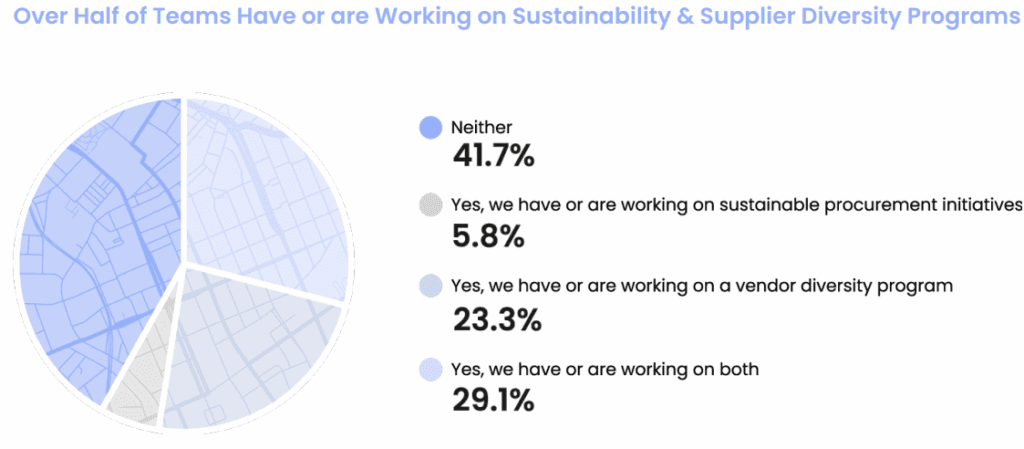Click the "working on both" legend label

pos(605,370)
